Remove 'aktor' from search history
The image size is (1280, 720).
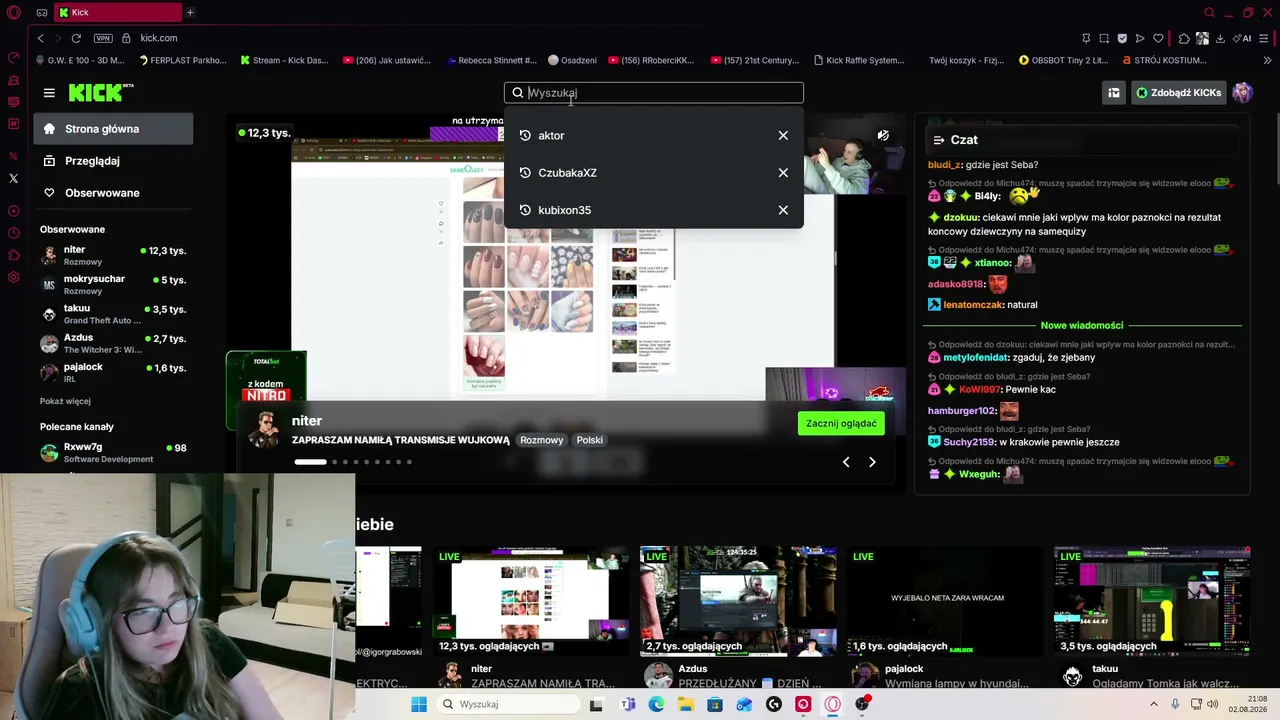point(783,135)
